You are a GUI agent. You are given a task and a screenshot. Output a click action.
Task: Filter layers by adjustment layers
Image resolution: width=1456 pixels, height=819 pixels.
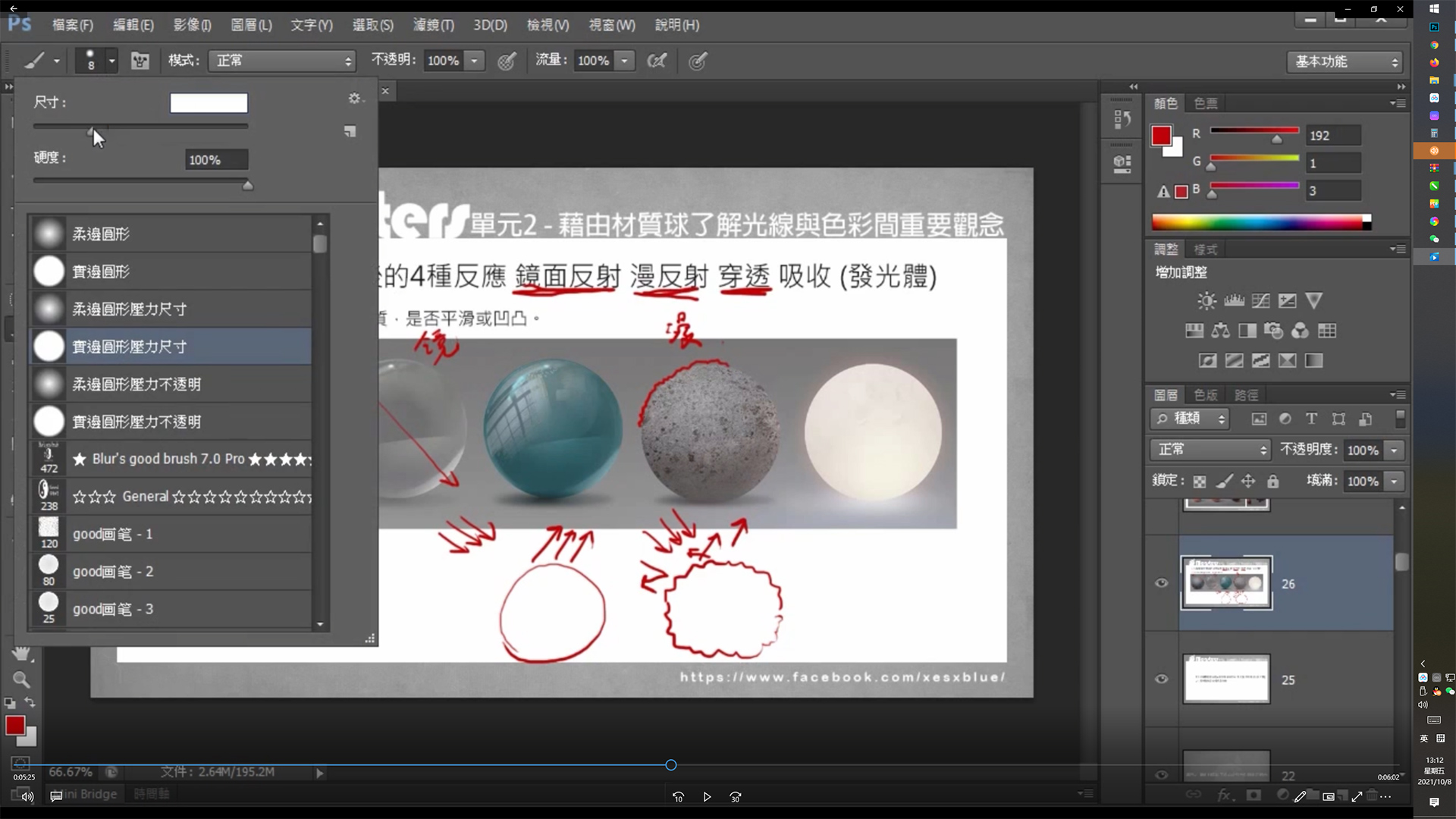[x=1285, y=419]
